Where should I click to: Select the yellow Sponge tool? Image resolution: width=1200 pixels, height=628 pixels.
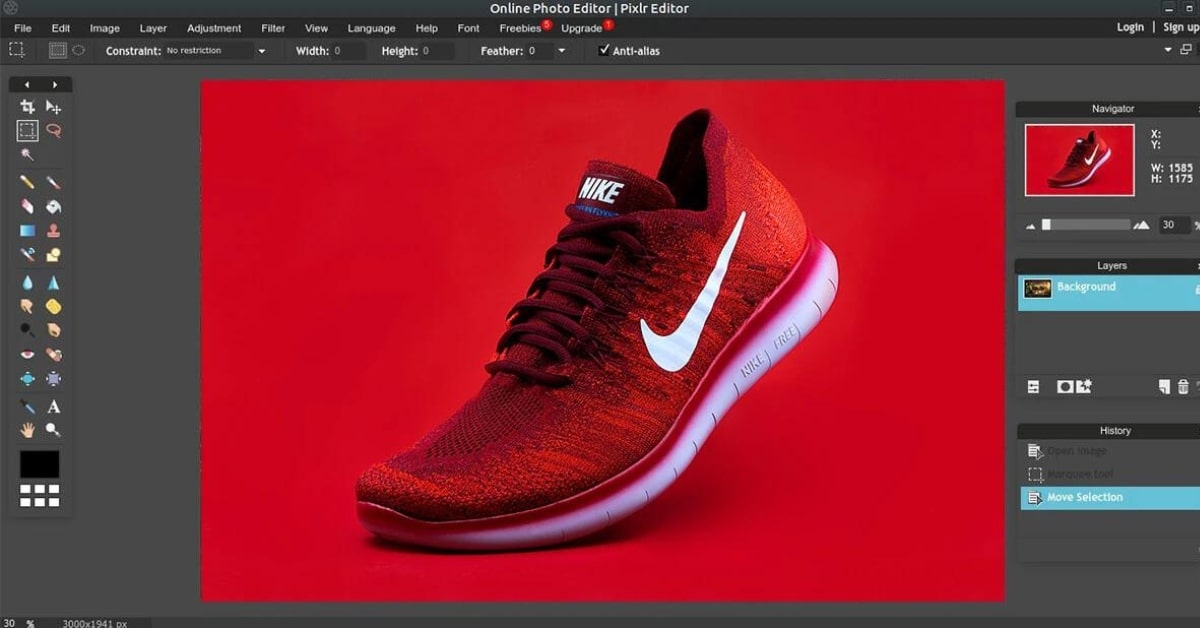(x=53, y=306)
